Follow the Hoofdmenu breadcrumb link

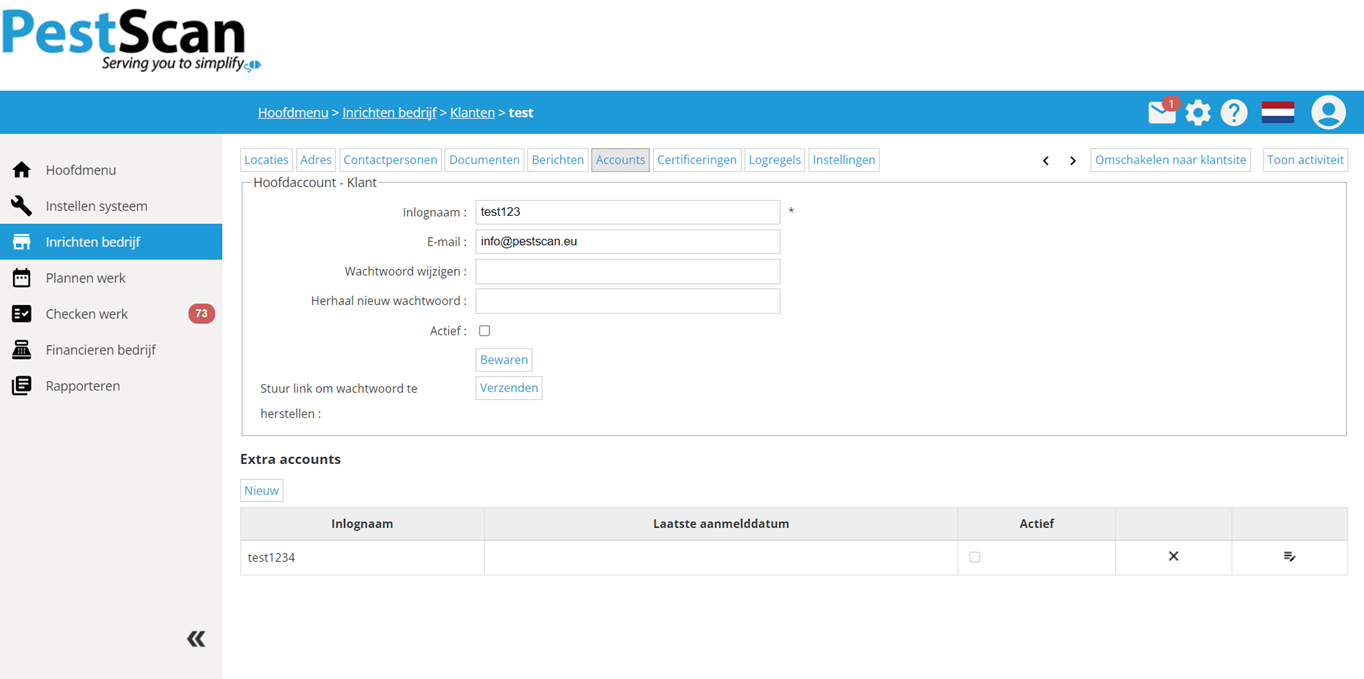(293, 113)
